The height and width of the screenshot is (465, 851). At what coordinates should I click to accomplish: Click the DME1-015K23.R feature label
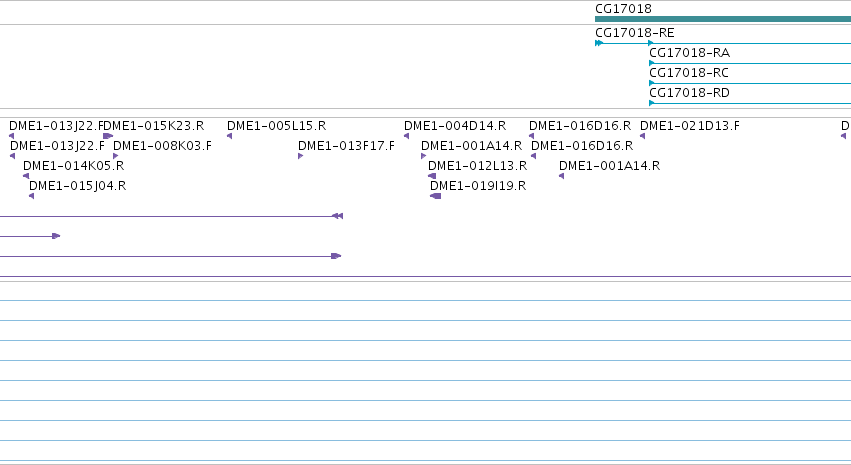point(154,126)
